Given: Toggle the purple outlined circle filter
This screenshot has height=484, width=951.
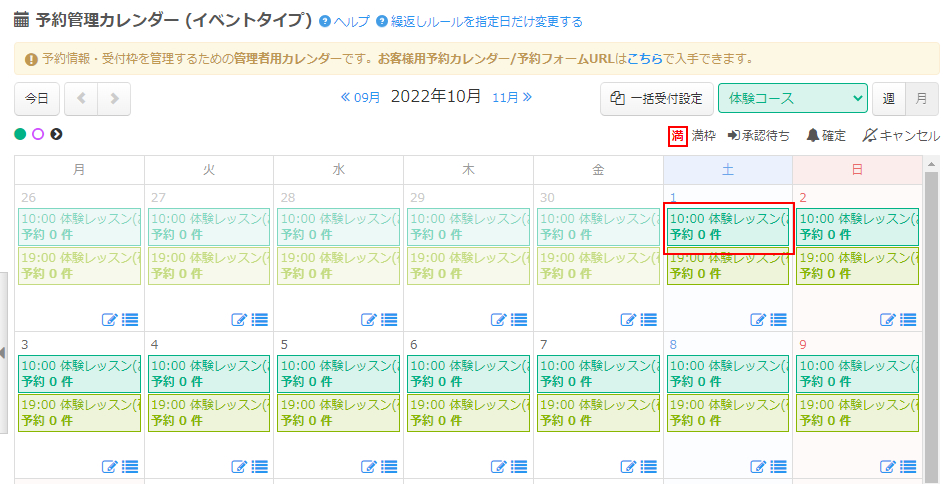Looking at the screenshot, I should click(38, 134).
